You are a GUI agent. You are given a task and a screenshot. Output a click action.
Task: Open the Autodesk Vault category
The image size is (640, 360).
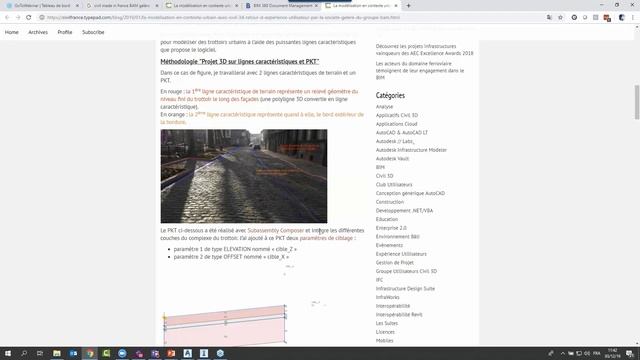coord(392,158)
